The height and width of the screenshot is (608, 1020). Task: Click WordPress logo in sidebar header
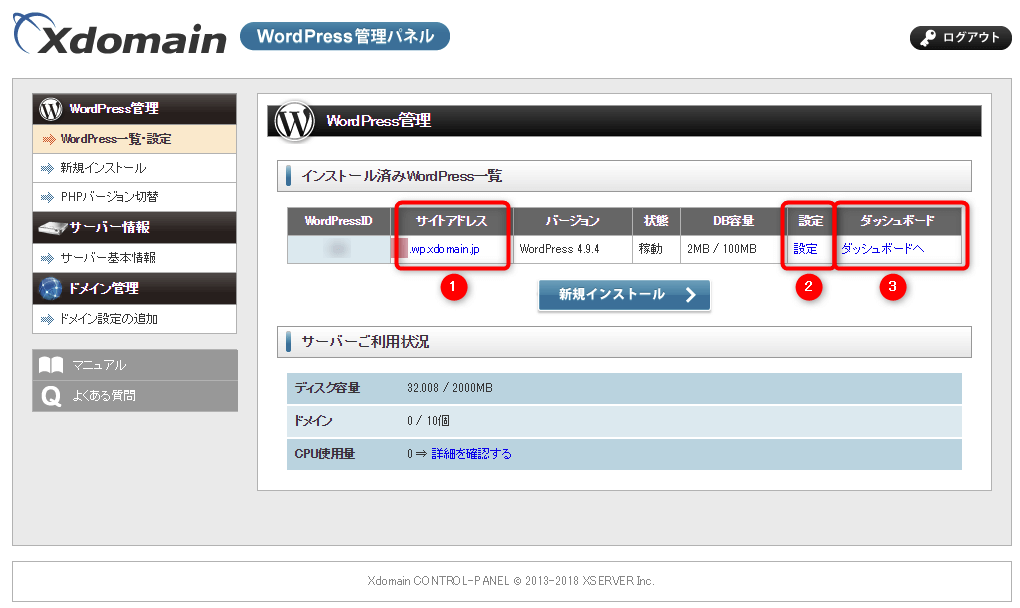click(50, 108)
